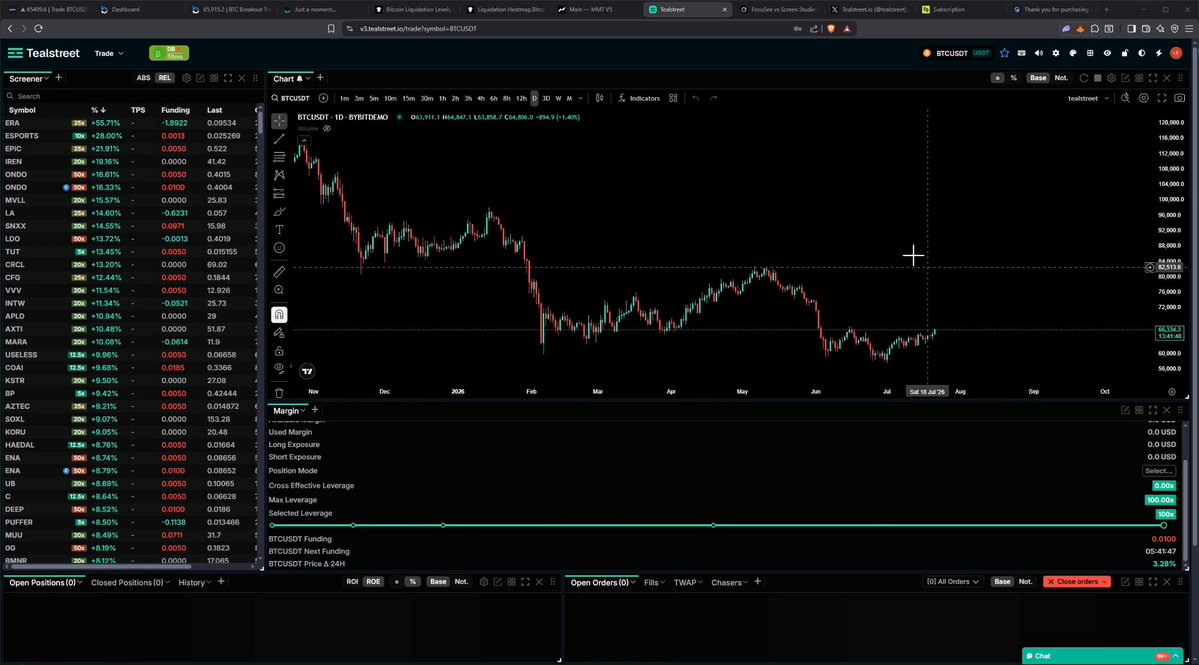Screen dimensions: 1199x665
Task: Open the color theme palette icon
Action: 1073,54
